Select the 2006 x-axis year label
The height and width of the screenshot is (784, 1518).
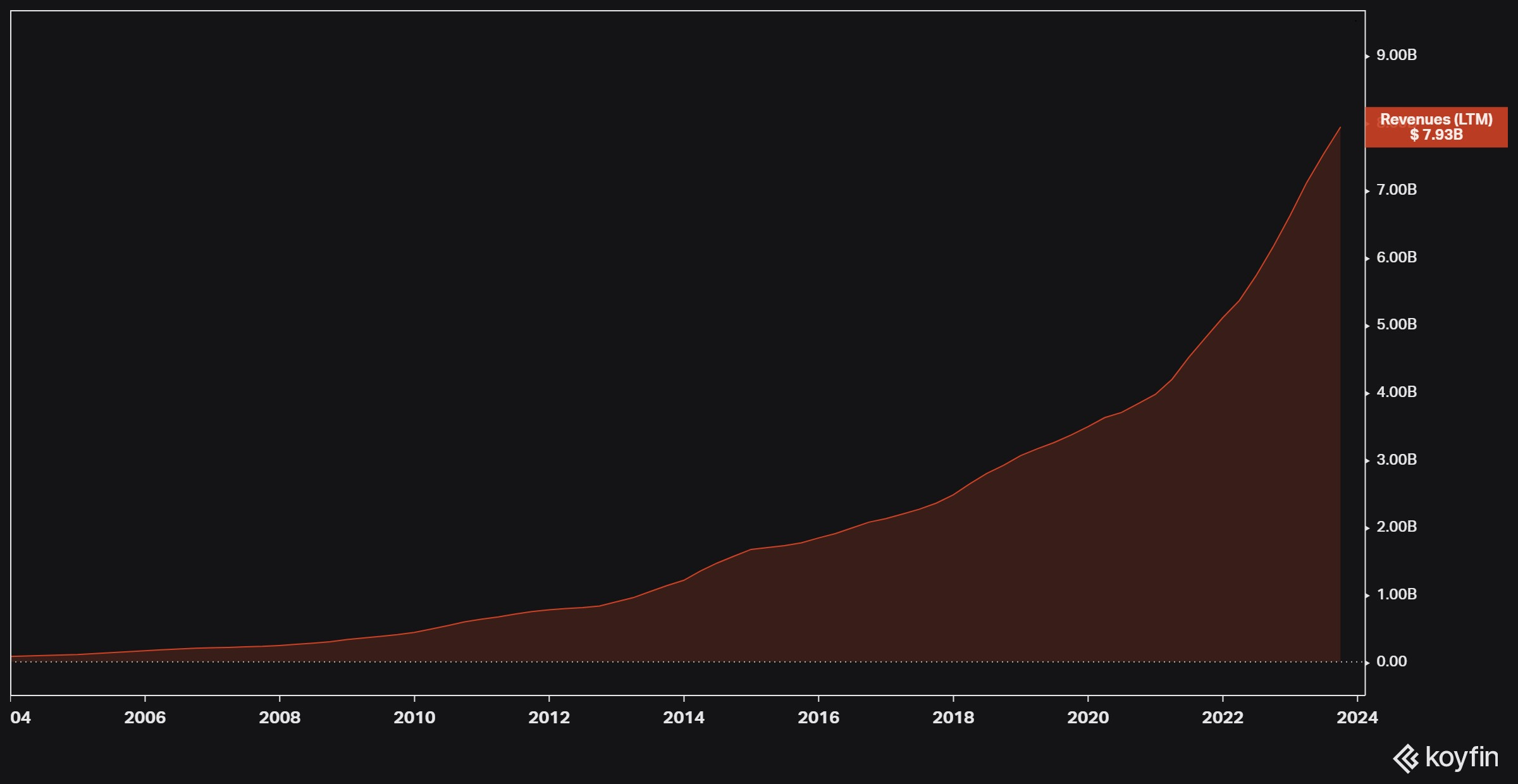click(145, 718)
